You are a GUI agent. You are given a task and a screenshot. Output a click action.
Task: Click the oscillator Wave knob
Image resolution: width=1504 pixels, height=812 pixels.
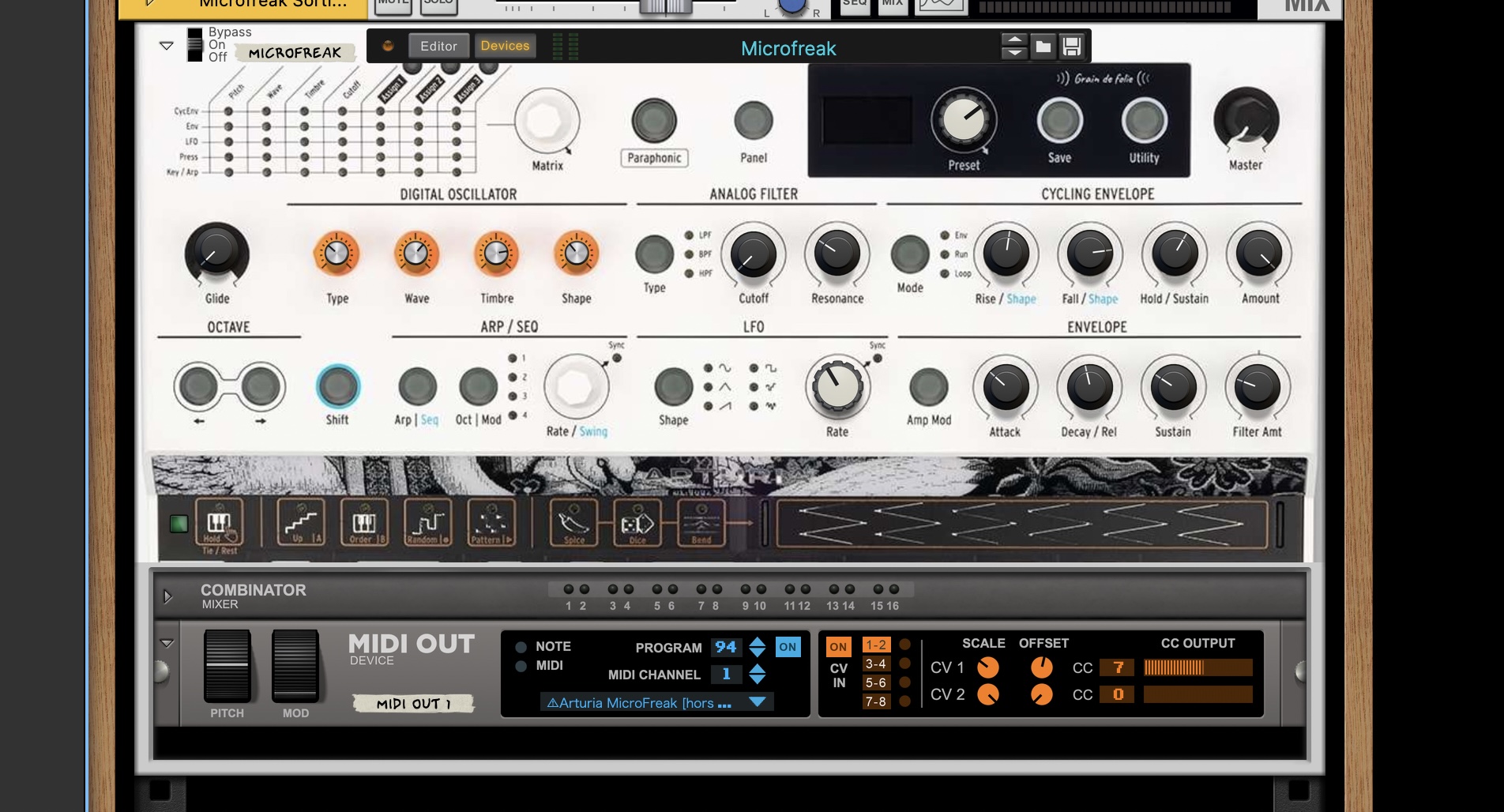416,254
